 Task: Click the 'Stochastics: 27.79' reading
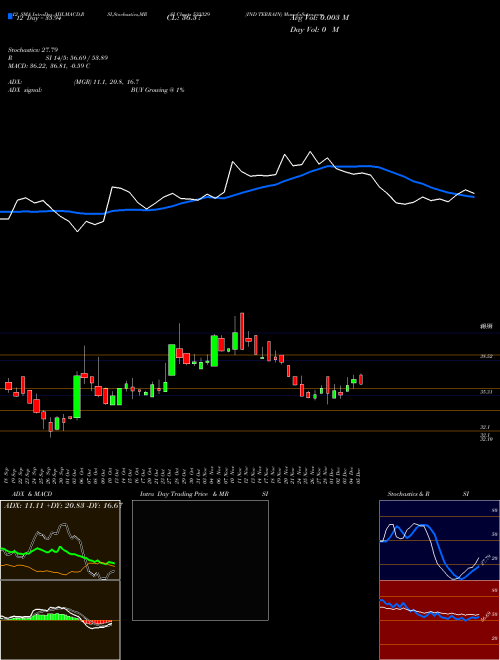33,50
